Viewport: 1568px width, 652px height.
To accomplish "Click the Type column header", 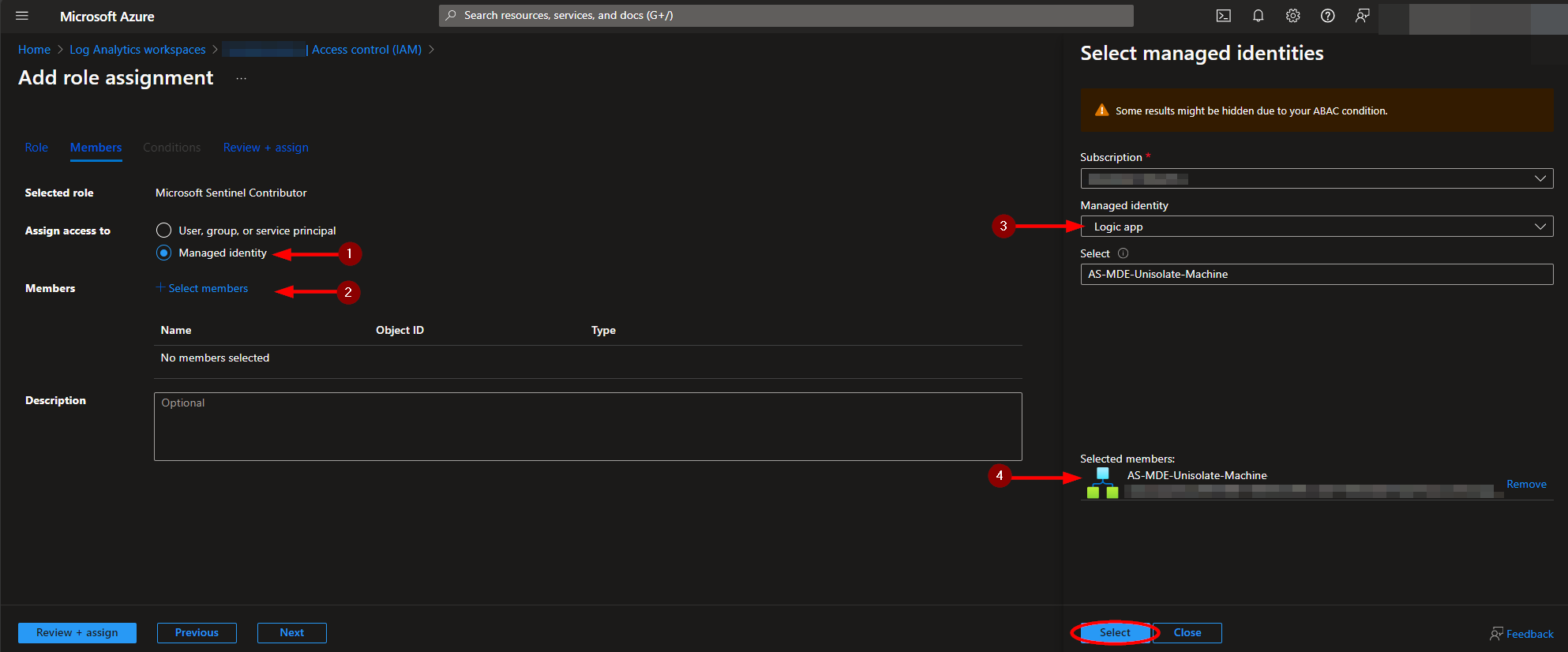I will 603,330.
